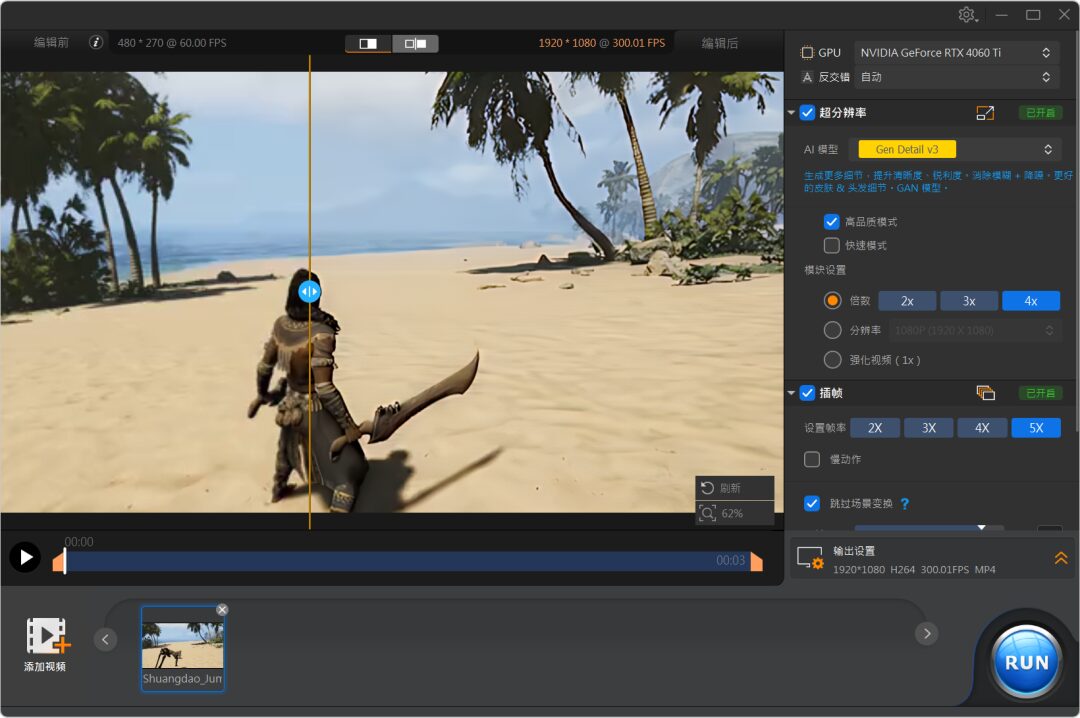Click the 1920*1080 H264 300.01FPS MP4 output summary
Screen dimensions: 1080x718
914,570
